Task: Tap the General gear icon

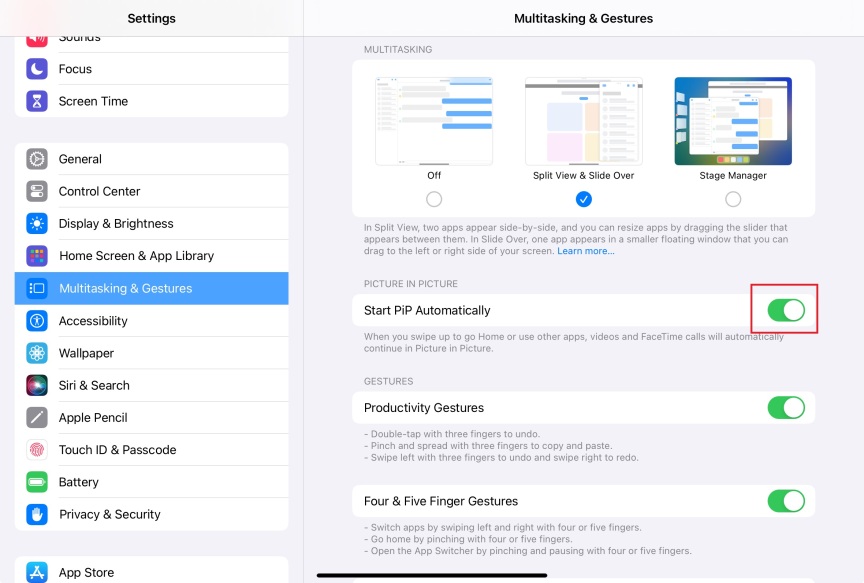Action: point(37,159)
